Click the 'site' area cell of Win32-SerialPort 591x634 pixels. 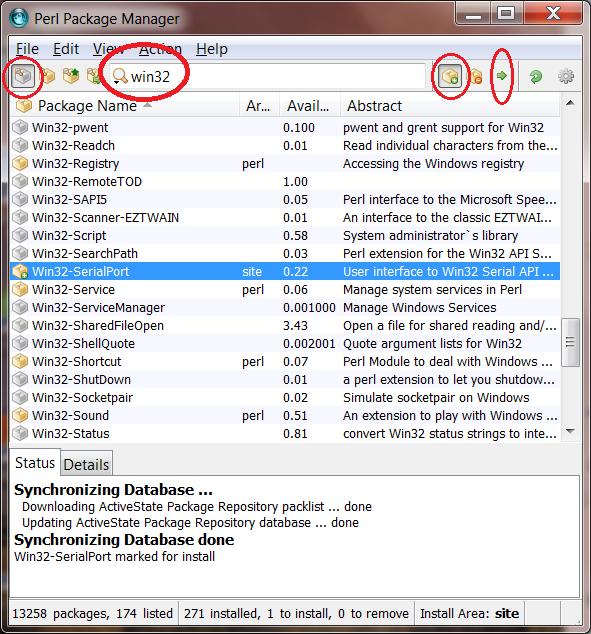[252, 272]
